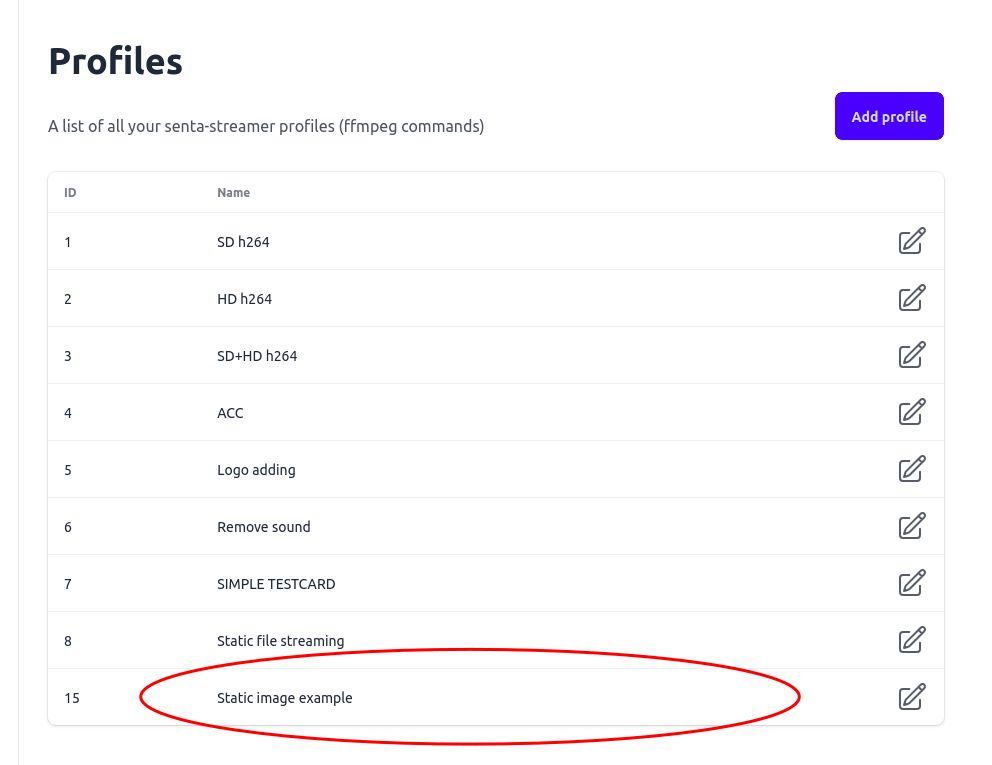Click the edit icon for Static image example
The width and height of the screenshot is (992, 765).
(911, 697)
